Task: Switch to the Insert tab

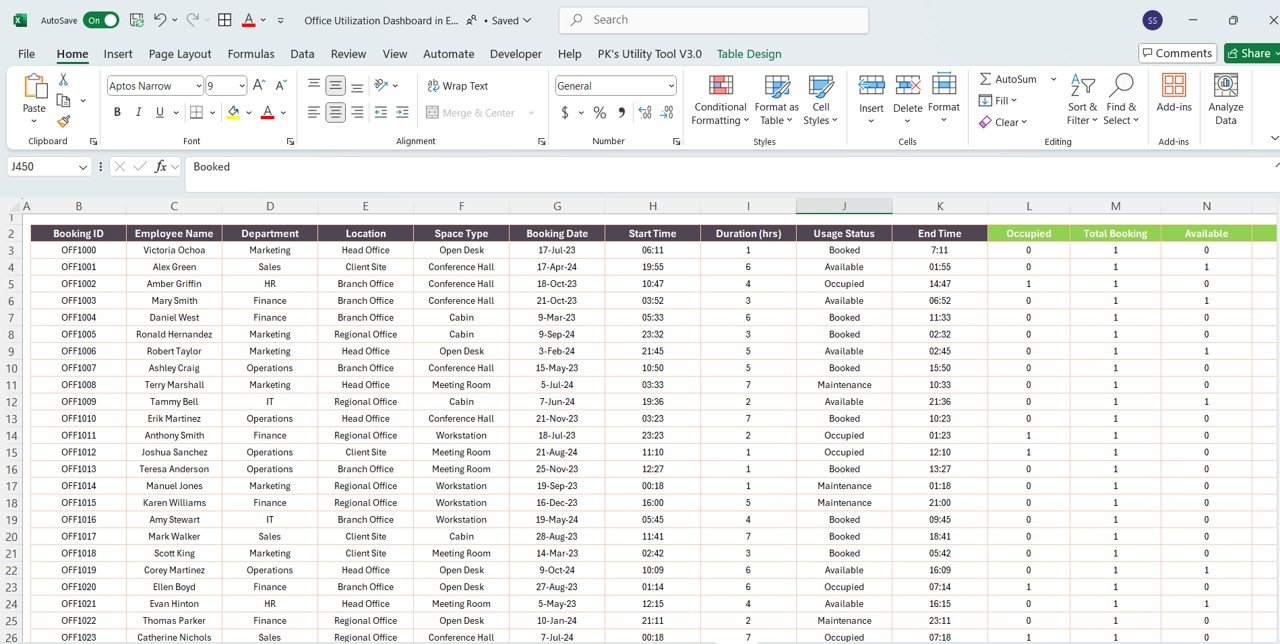Action: (118, 54)
